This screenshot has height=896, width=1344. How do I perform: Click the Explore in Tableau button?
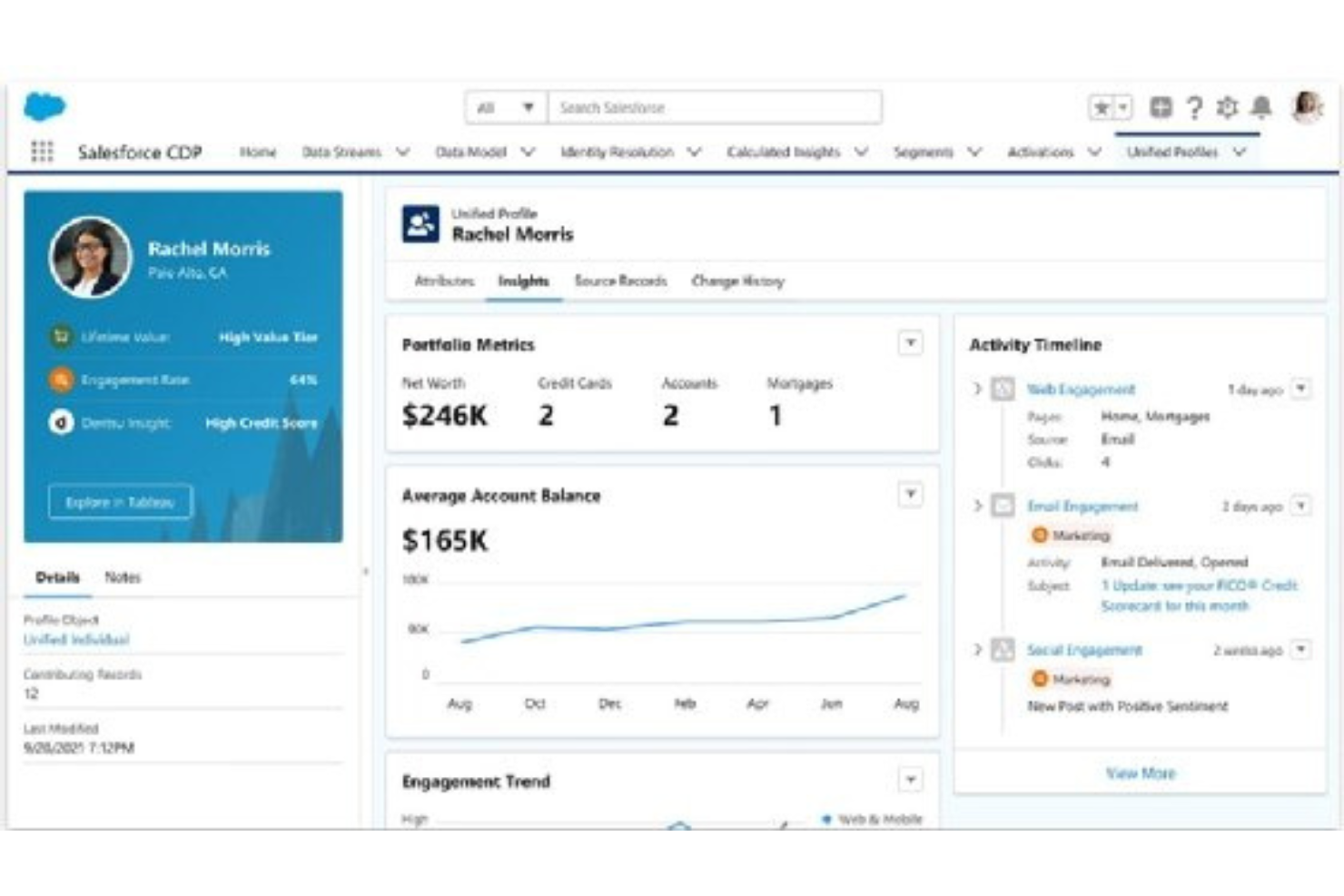click(x=120, y=502)
